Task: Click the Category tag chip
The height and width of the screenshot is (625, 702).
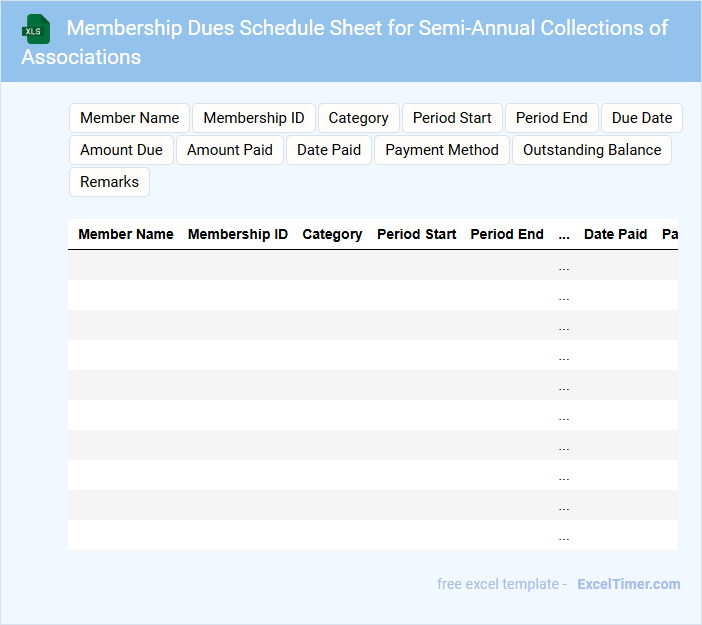Action: point(358,118)
